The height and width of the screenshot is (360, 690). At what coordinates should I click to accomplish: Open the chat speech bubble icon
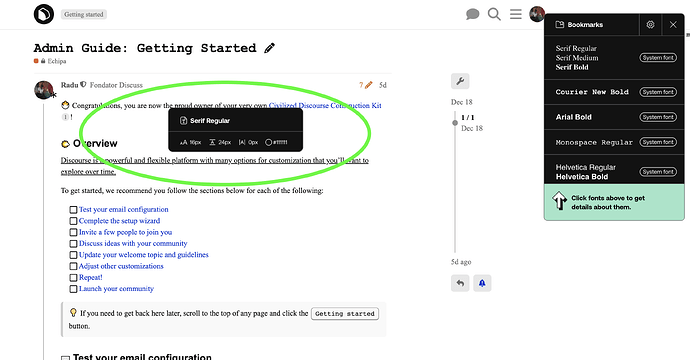click(x=472, y=15)
